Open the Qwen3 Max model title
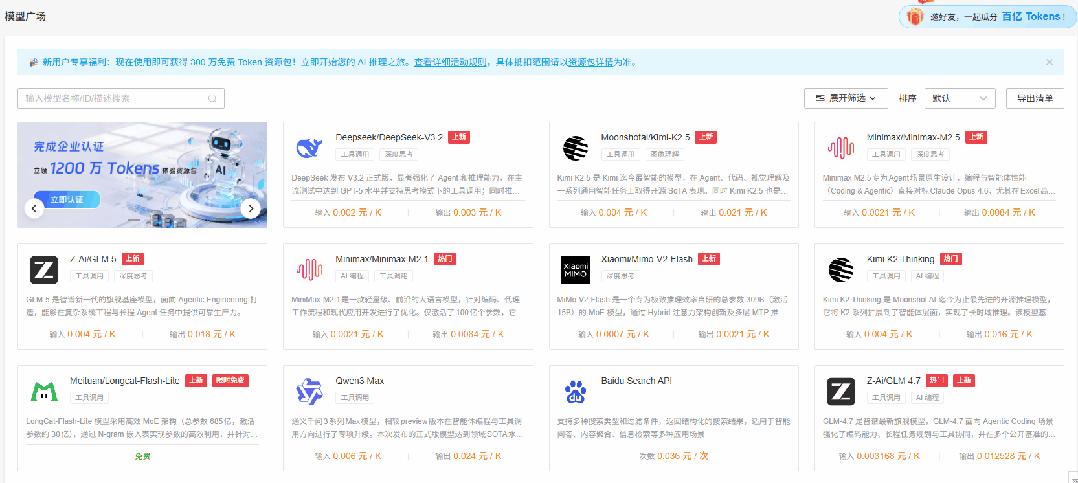This screenshot has height=483, width=1078. [360, 381]
